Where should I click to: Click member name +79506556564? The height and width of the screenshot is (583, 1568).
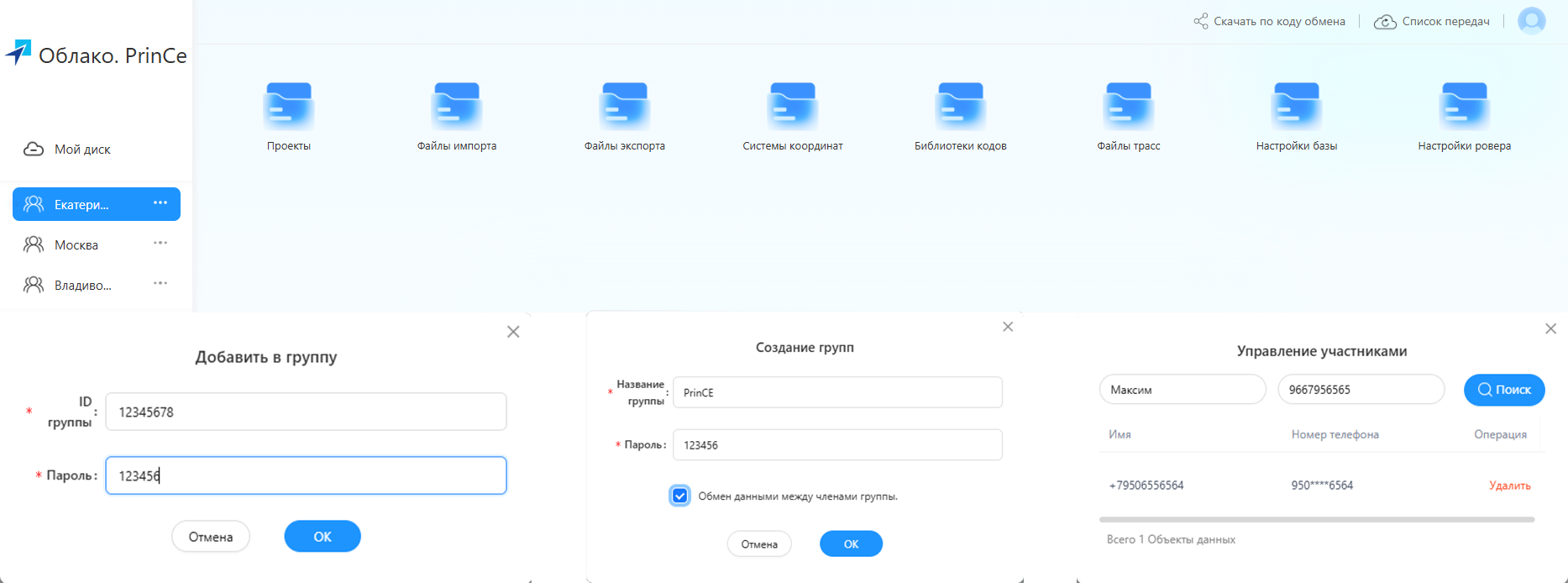click(1146, 486)
